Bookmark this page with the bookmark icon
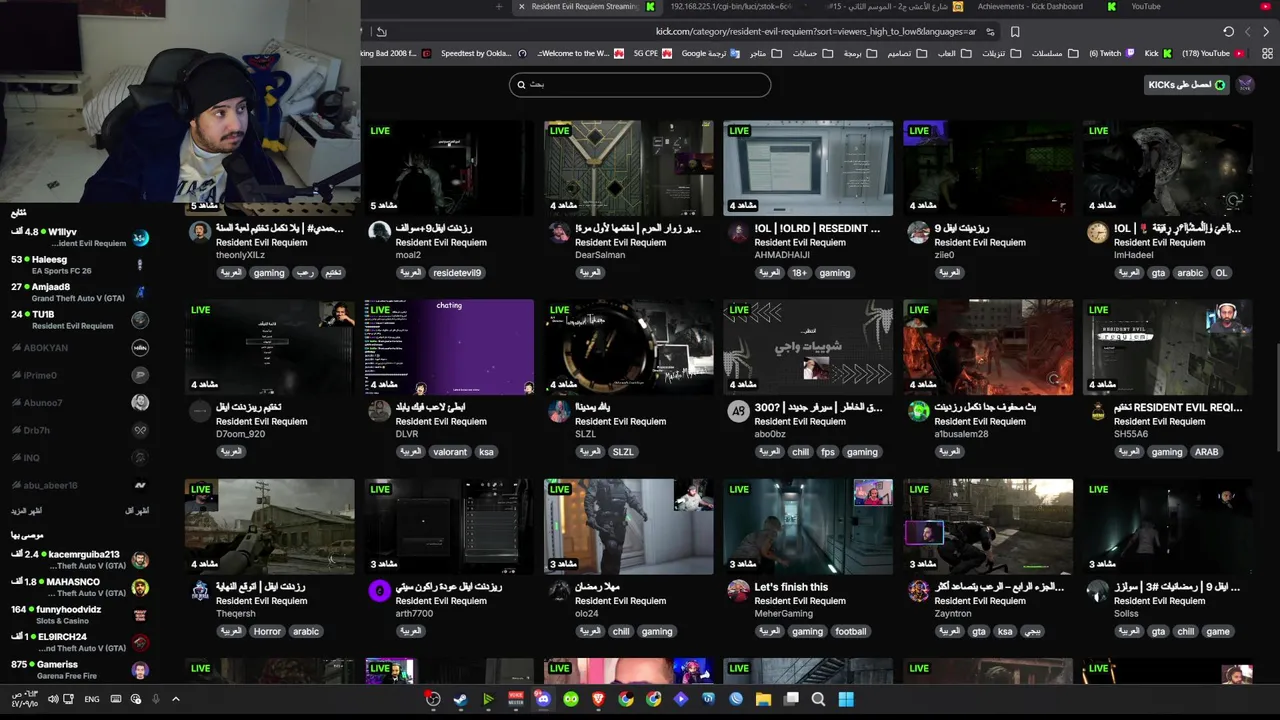This screenshot has width=1280, height=720. (x=1014, y=31)
